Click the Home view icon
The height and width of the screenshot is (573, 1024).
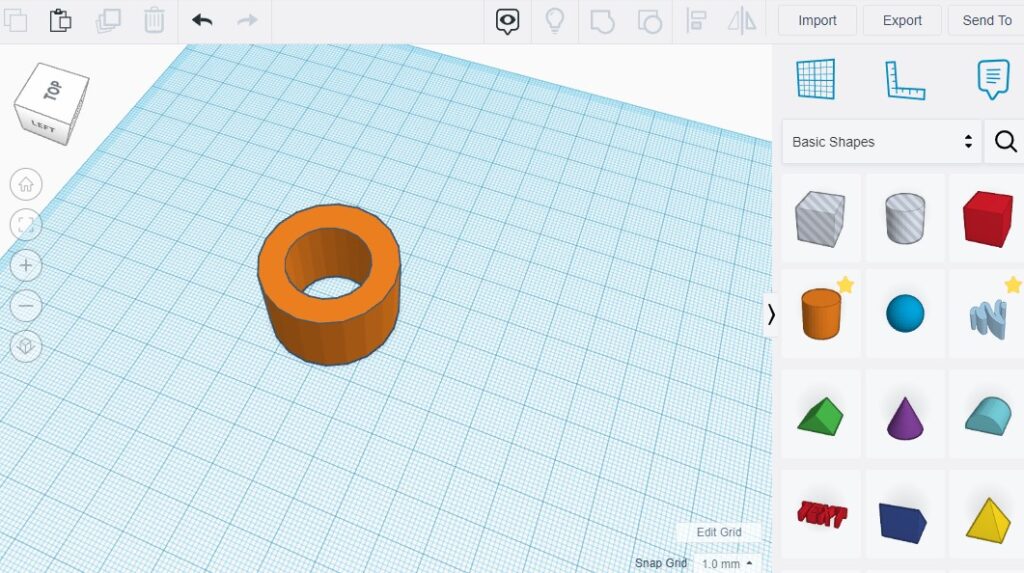(26, 185)
